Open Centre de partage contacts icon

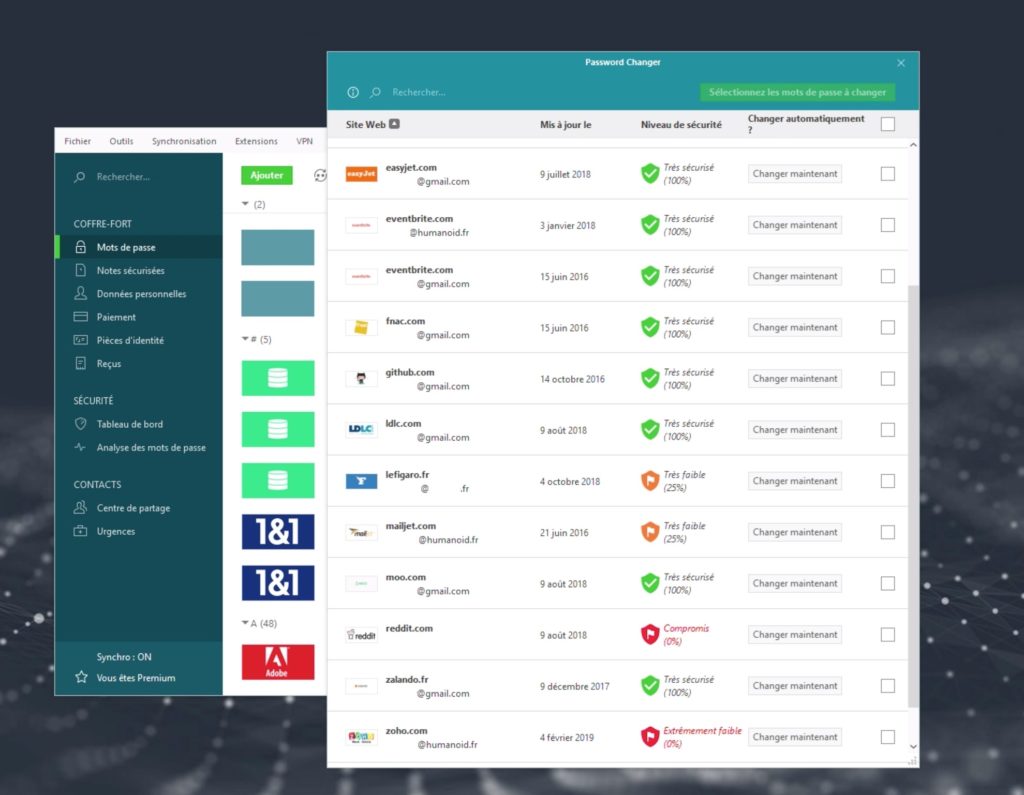[x=80, y=508]
